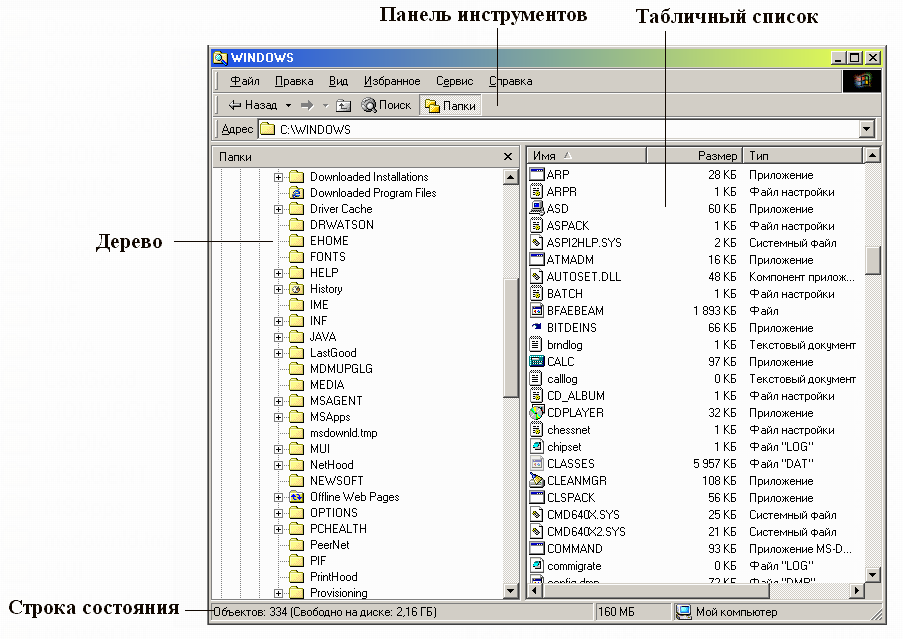Click the Forward arrow icon
The height and width of the screenshot is (639, 903).
coord(308,105)
